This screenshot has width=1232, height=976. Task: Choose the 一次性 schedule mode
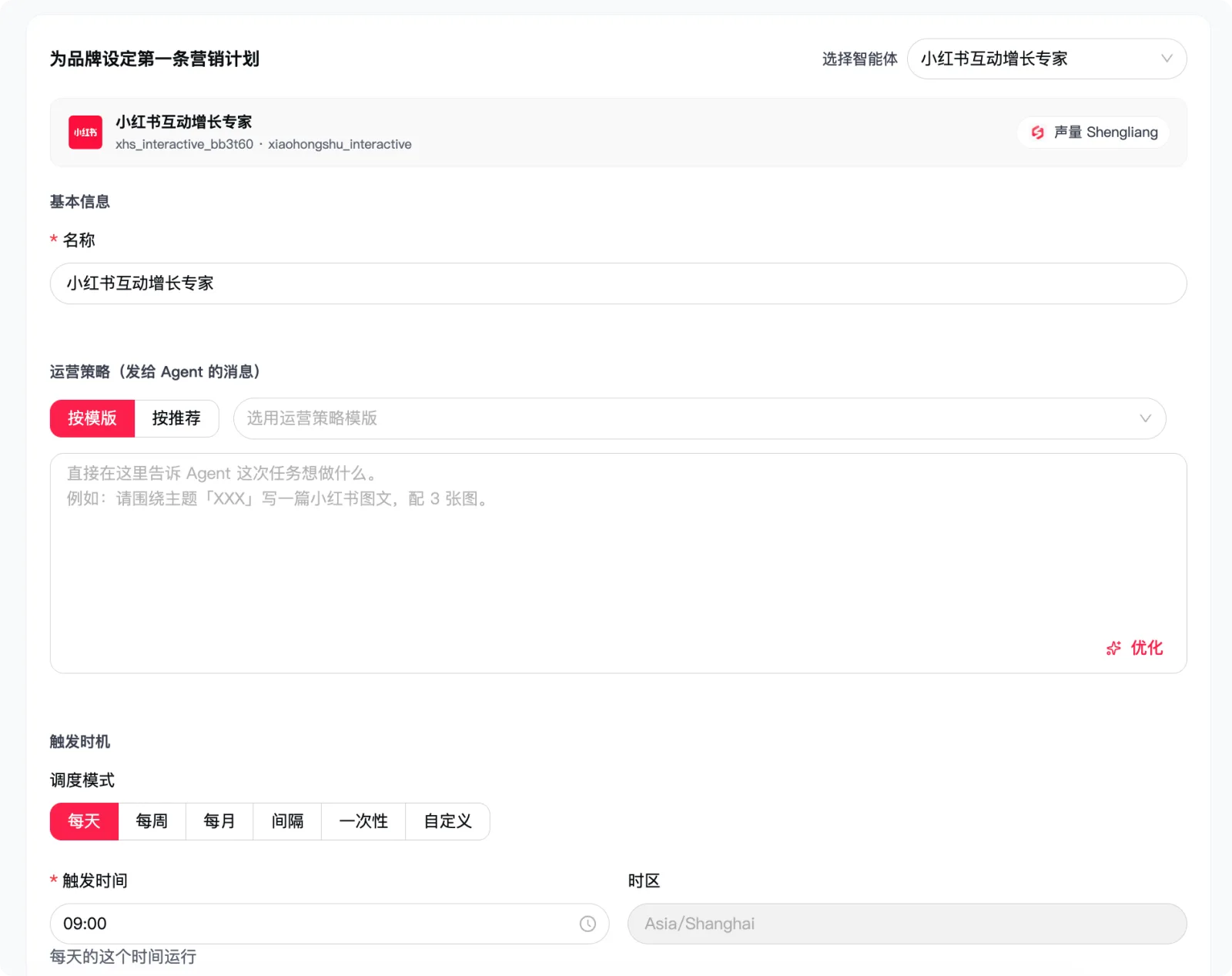363,821
